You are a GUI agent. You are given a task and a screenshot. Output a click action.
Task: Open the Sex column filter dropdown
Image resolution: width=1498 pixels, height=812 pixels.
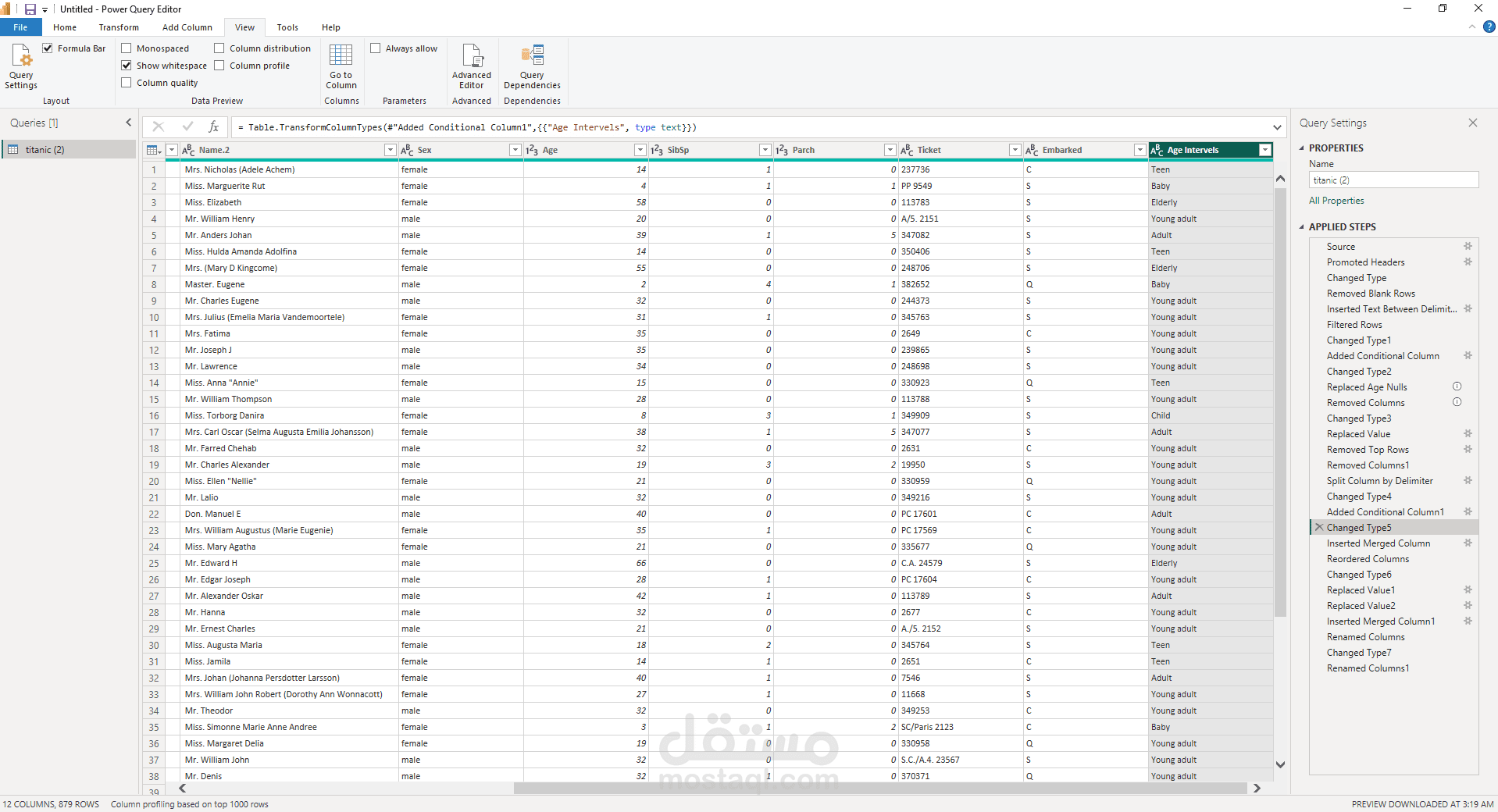(515, 150)
